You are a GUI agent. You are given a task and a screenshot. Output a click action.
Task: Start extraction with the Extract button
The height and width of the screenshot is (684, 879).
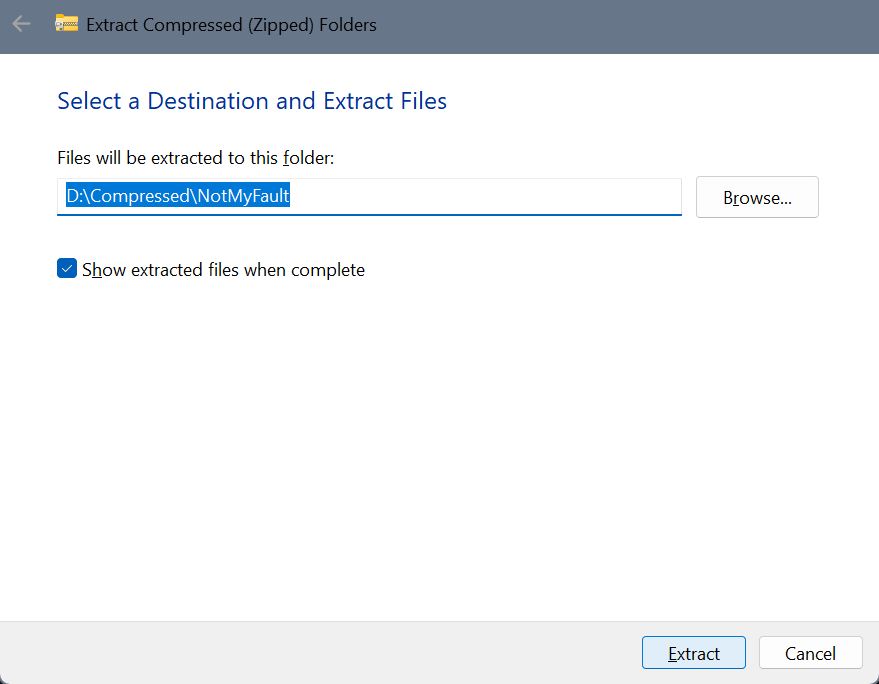tap(694, 653)
